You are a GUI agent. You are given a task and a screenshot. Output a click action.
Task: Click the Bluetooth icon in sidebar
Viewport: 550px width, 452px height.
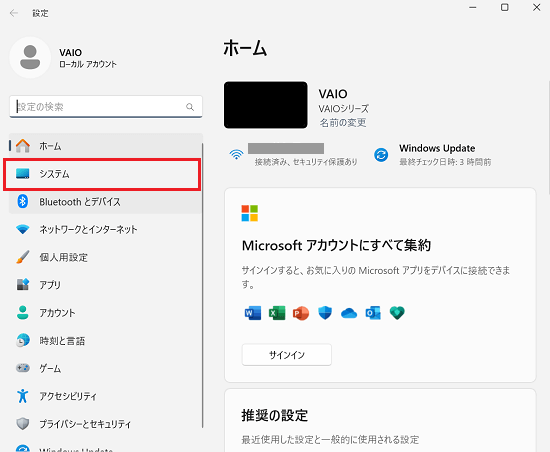(23, 201)
